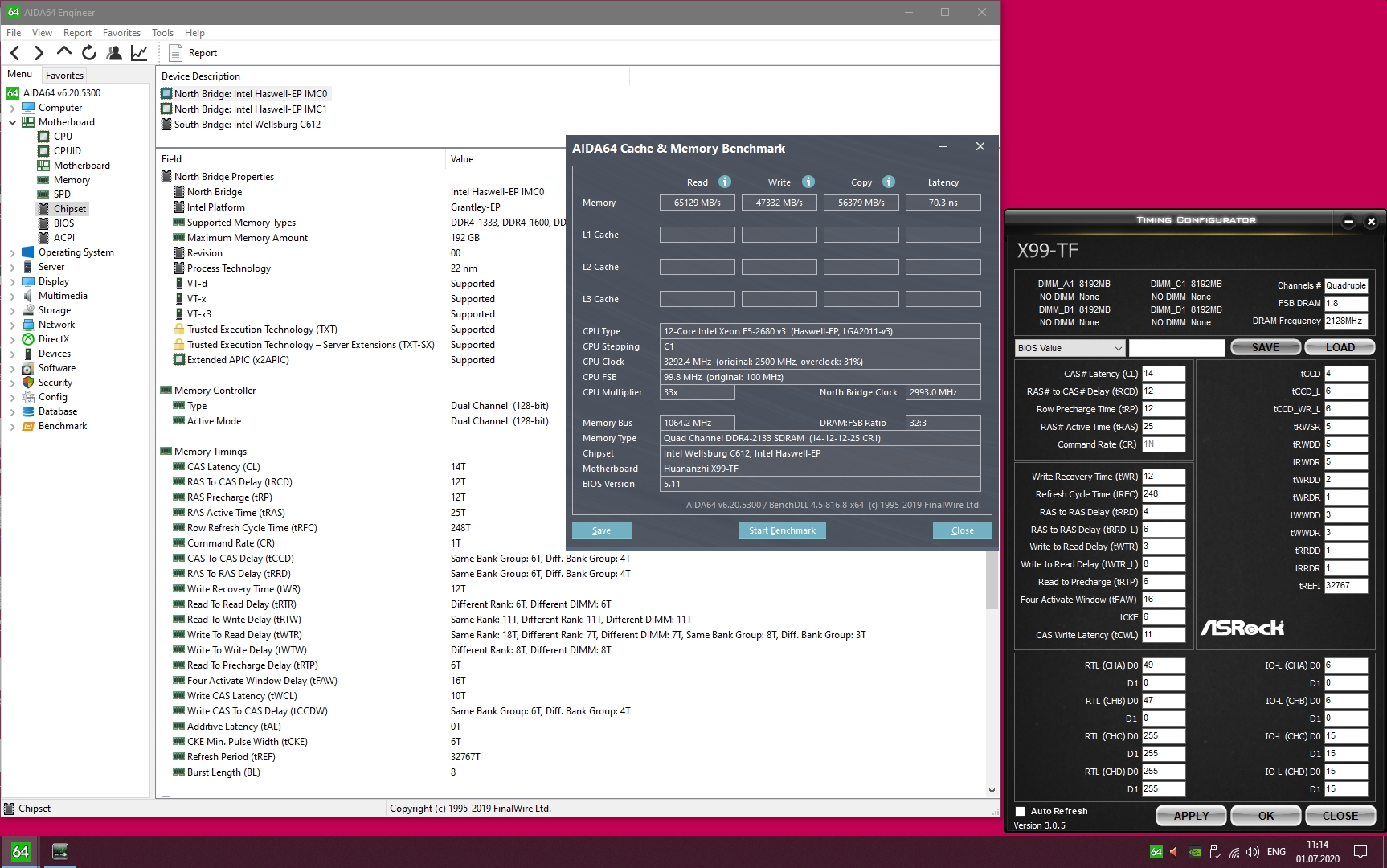
Task: Click the AIDA64 taskbar icon
Action: point(20,852)
